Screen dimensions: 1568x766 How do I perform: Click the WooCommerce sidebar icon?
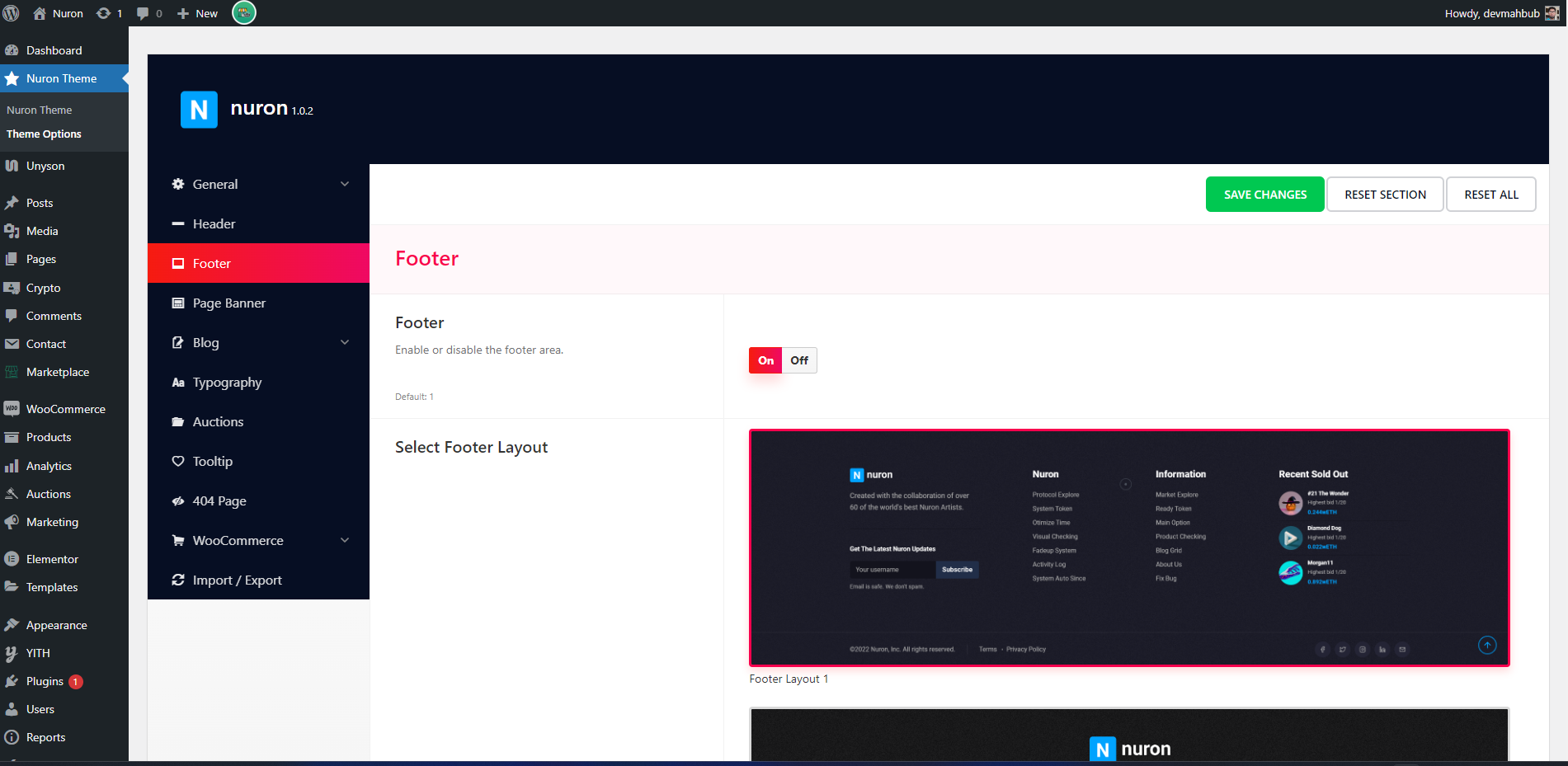coord(12,408)
